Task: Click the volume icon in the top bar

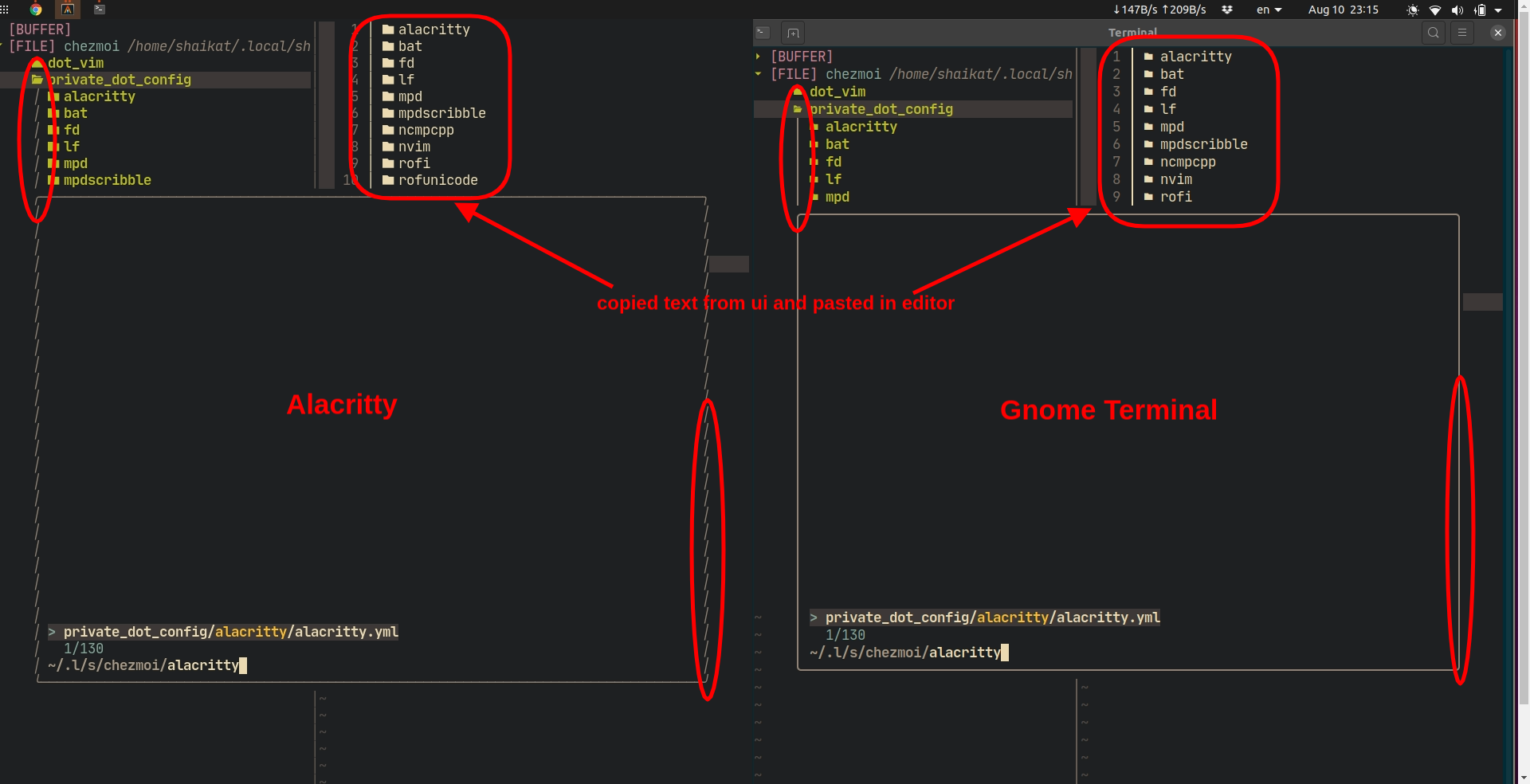Action: pyautogui.click(x=1457, y=10)
